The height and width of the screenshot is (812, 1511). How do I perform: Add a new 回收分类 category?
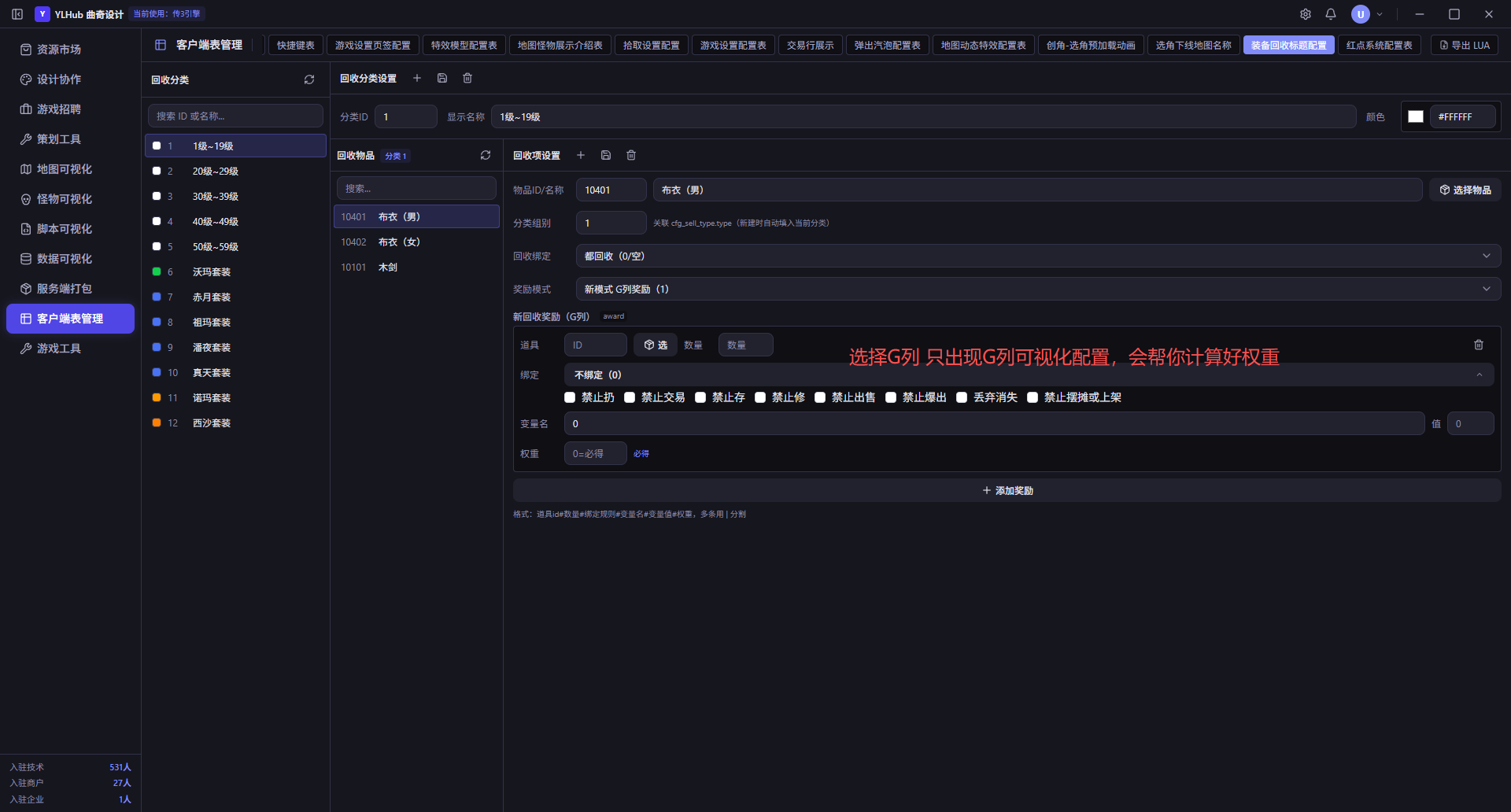point(417,78)
